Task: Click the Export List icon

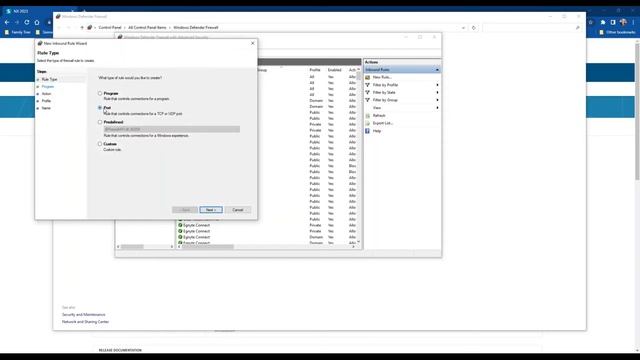Action: pyautogui.click(x=367, y=123)
